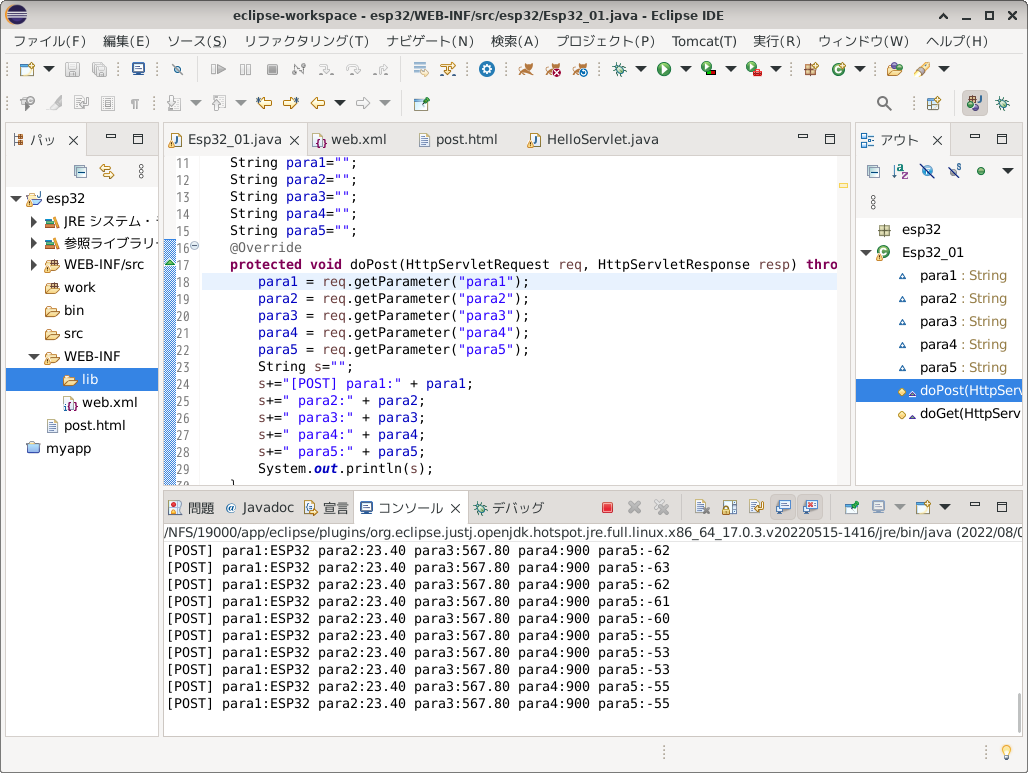Click New Java Class icon

(839, 69)
